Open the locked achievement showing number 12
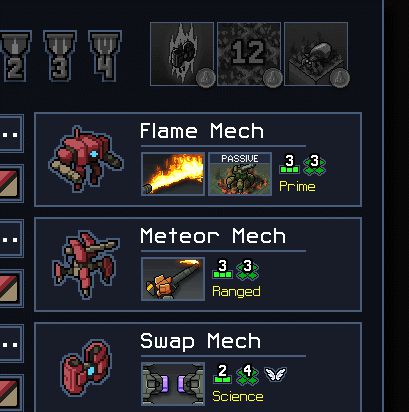409x412 pixels. point(249,54)
